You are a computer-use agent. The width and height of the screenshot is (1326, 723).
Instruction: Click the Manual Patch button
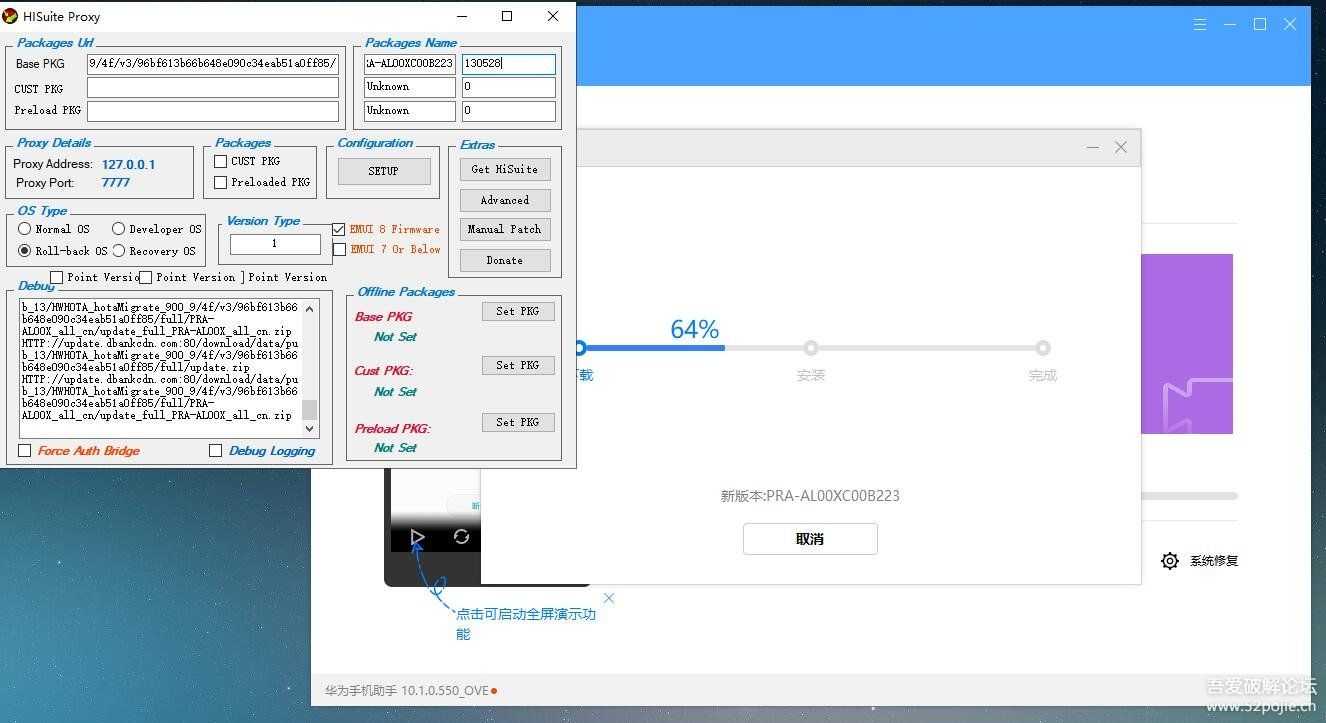click(x=505, y=229)
